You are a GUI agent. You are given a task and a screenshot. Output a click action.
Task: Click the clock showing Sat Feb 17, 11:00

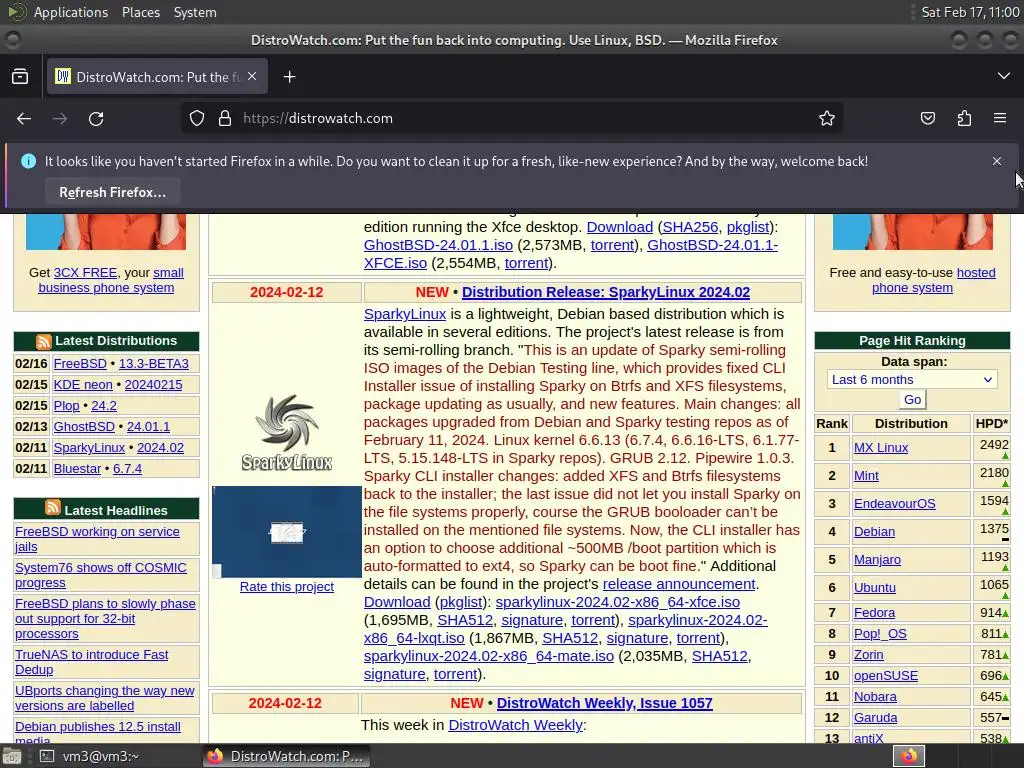click(x=970, y=12)
